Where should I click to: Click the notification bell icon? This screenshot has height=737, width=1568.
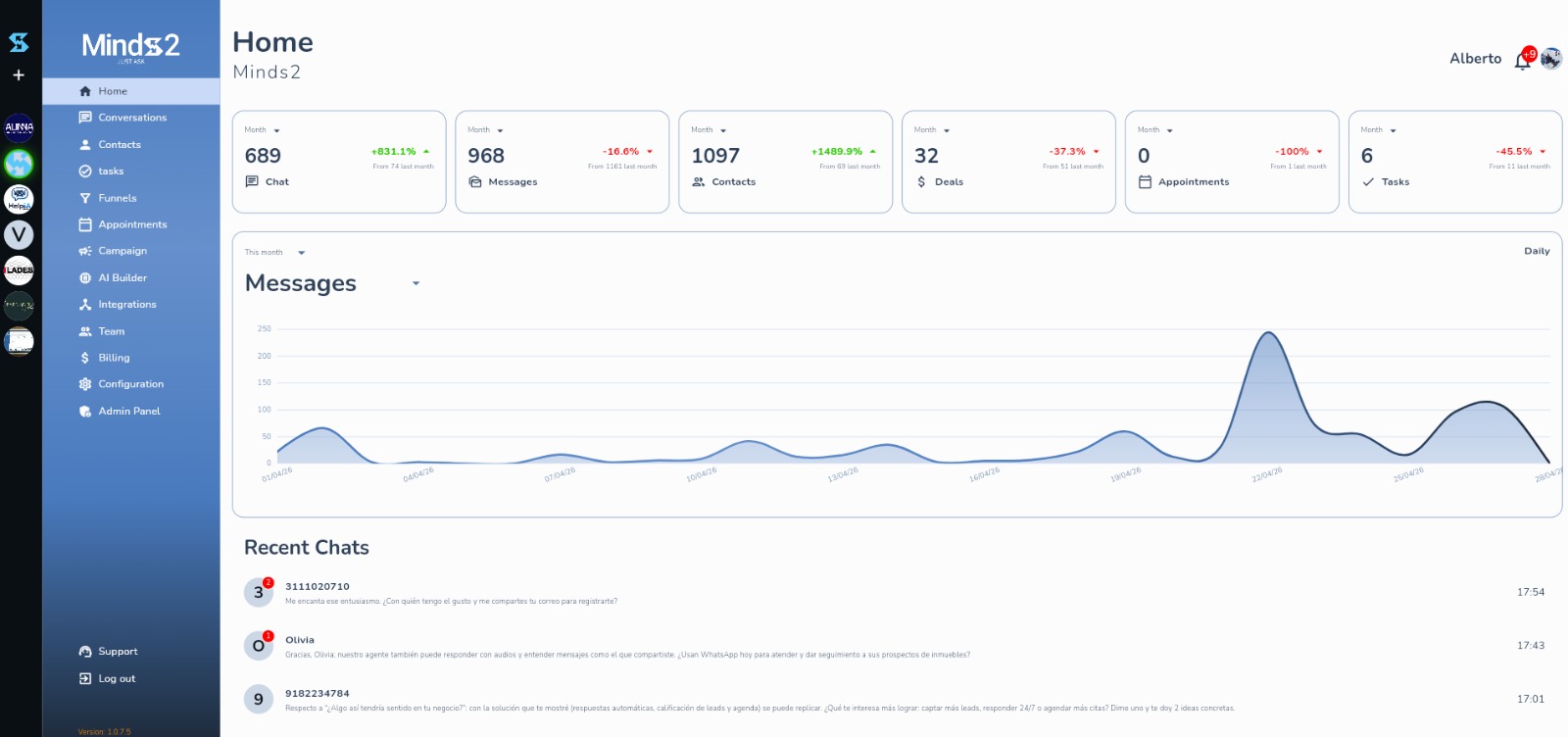[1522, 61]
